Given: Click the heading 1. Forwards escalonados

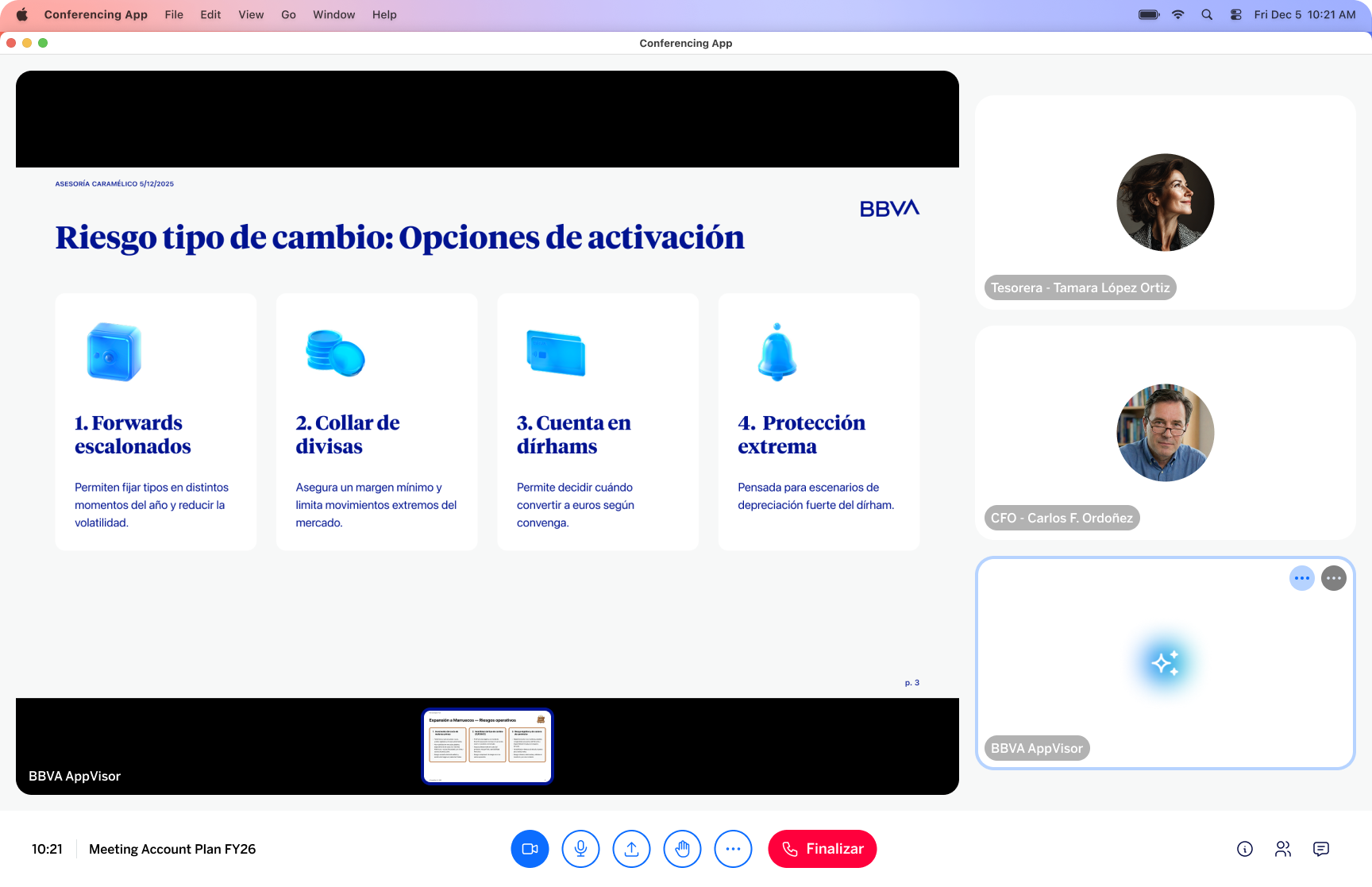Looking at the screenshot, I should click(133, 434).
